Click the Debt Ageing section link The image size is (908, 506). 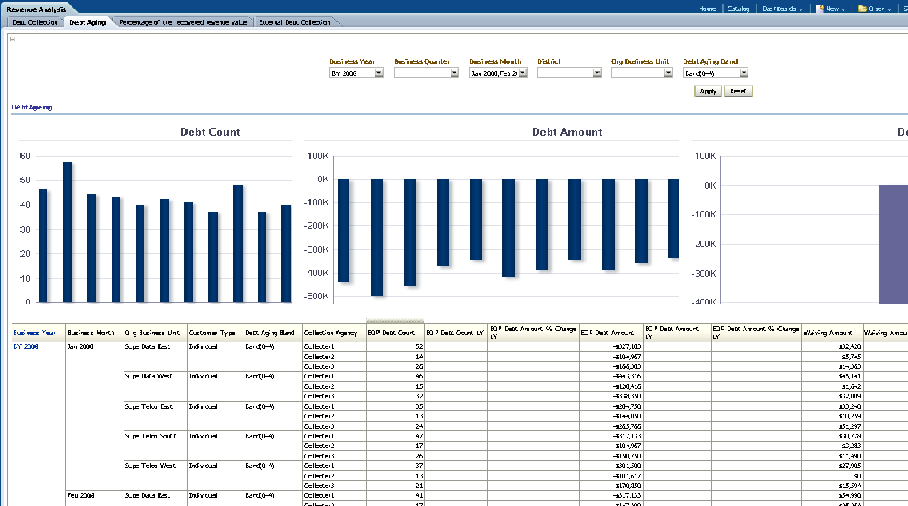point(32,107)
